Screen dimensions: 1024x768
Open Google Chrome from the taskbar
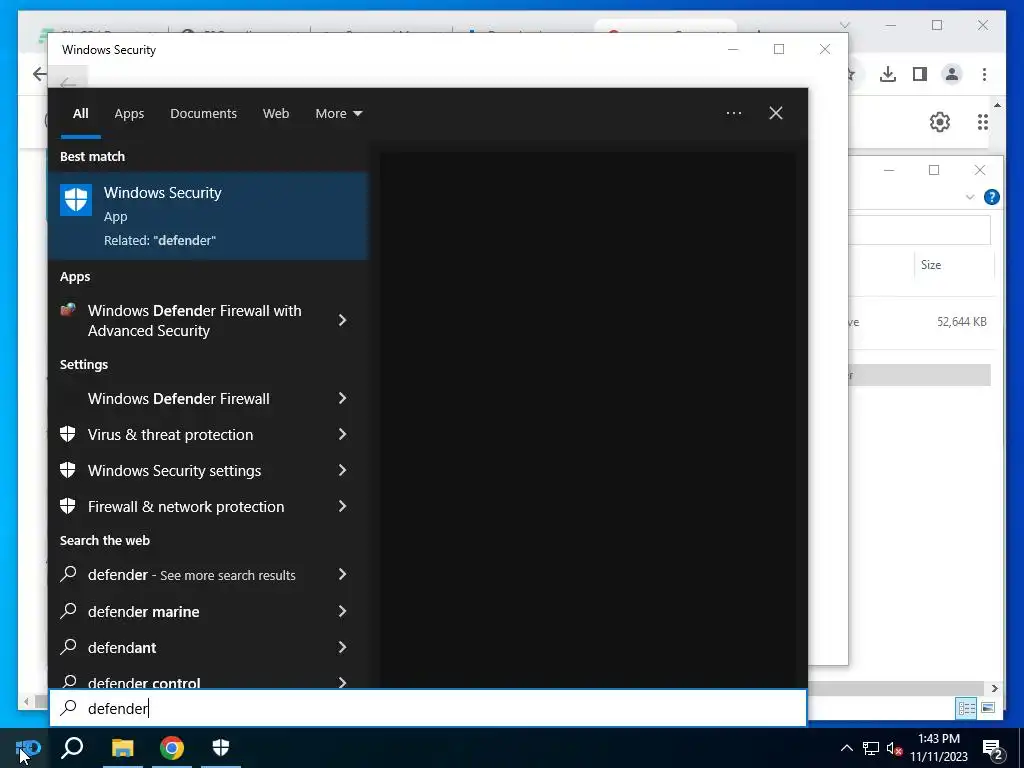pos(172,748)
